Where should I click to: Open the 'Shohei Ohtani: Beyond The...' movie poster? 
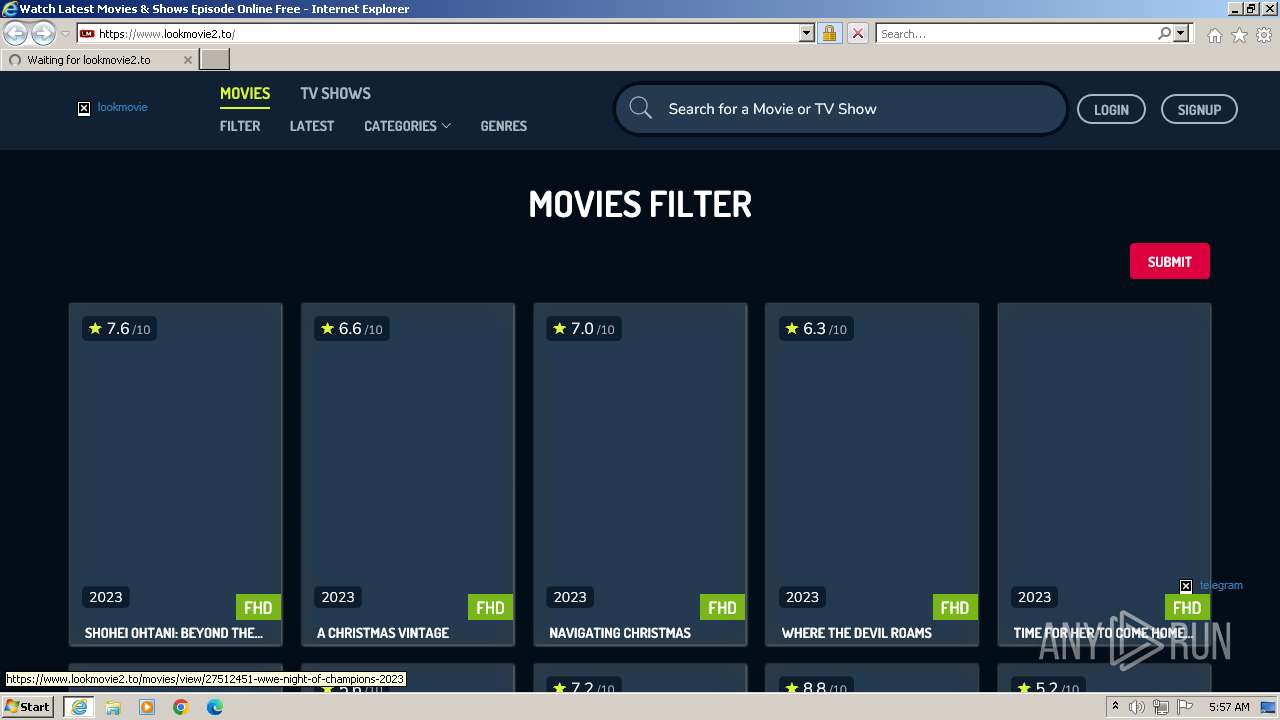click(x=176, y=465)
